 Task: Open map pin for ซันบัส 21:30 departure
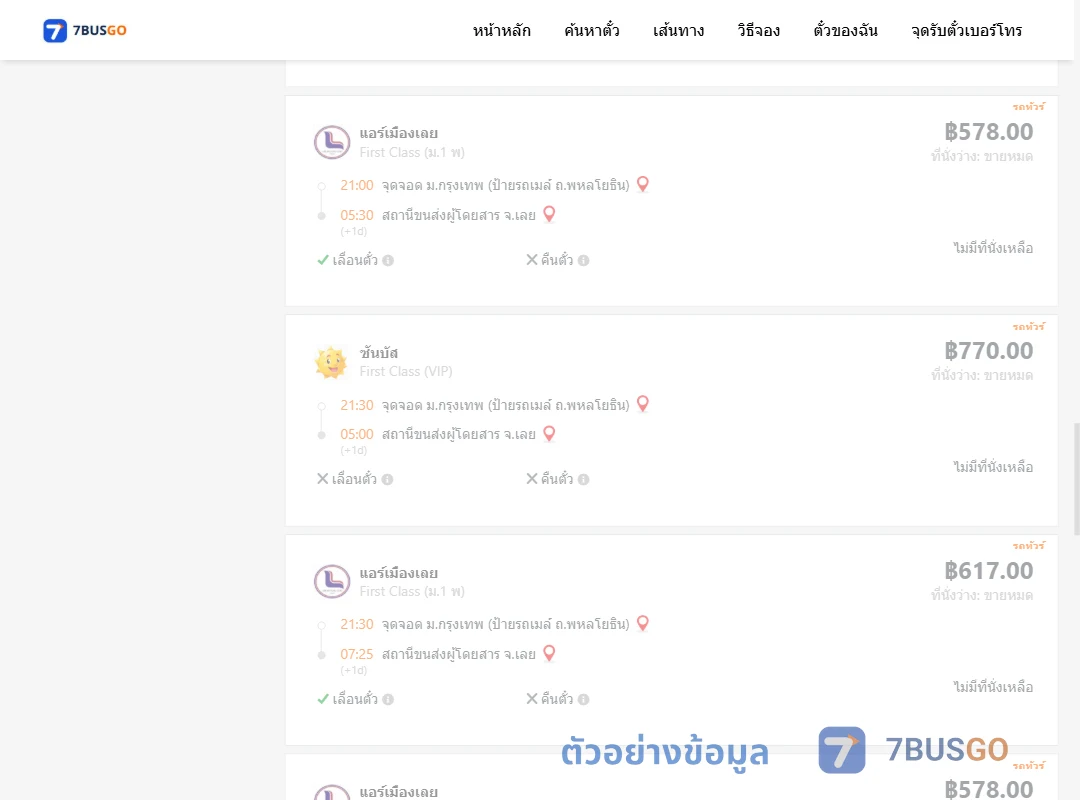point(643,404)
